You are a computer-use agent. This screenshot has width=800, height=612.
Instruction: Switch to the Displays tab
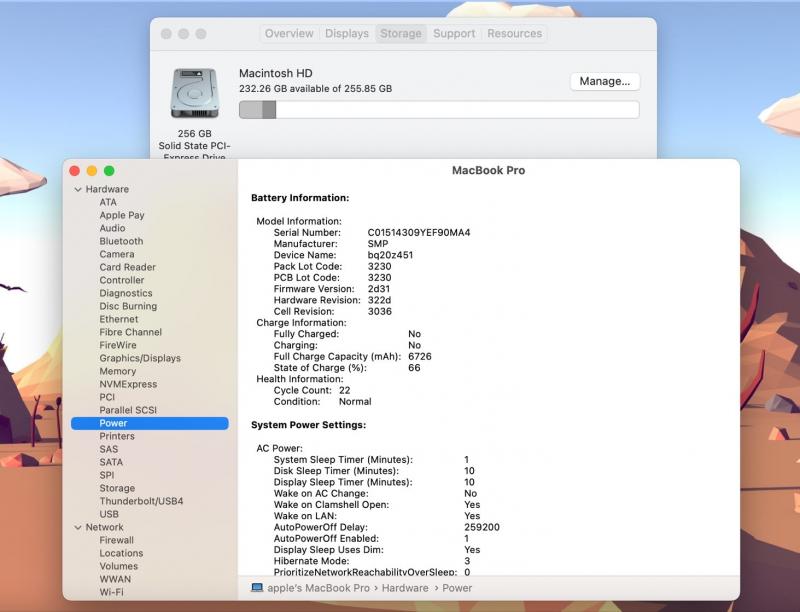coord(347,34)
